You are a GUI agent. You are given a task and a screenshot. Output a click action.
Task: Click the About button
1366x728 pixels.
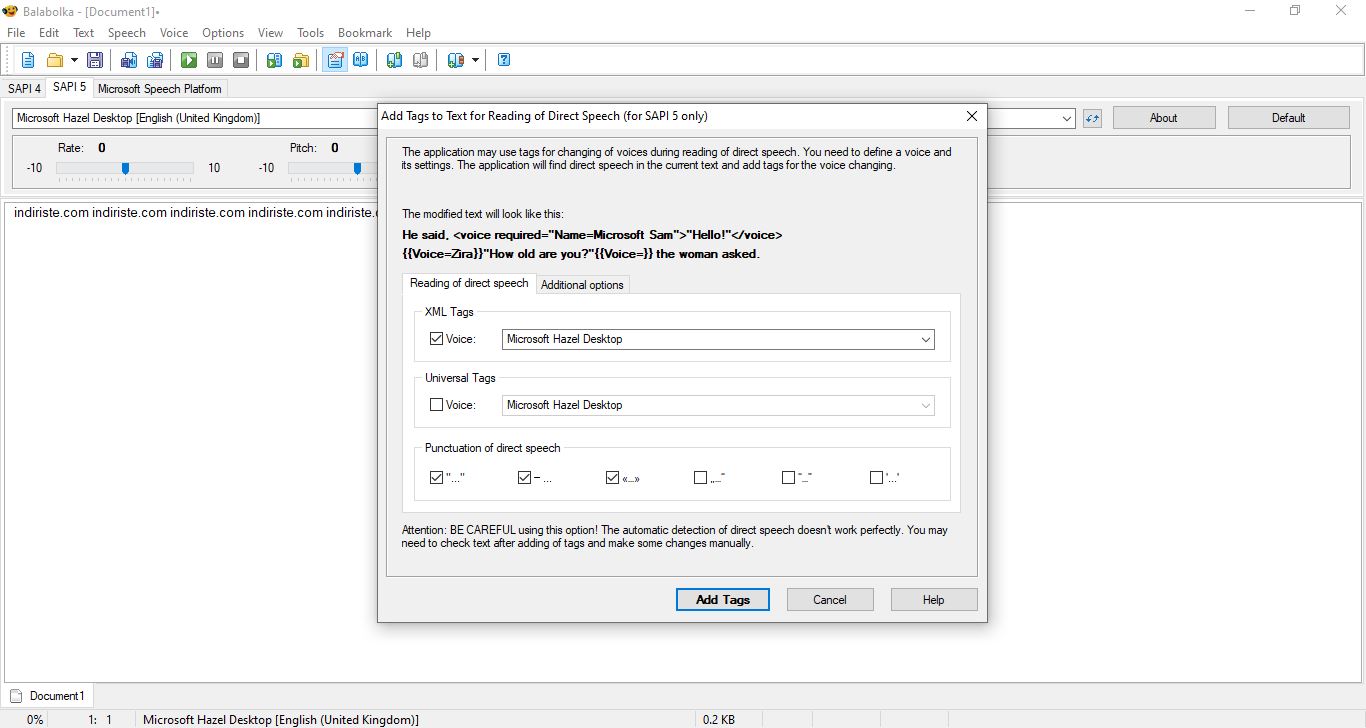tap(1164, 118)
